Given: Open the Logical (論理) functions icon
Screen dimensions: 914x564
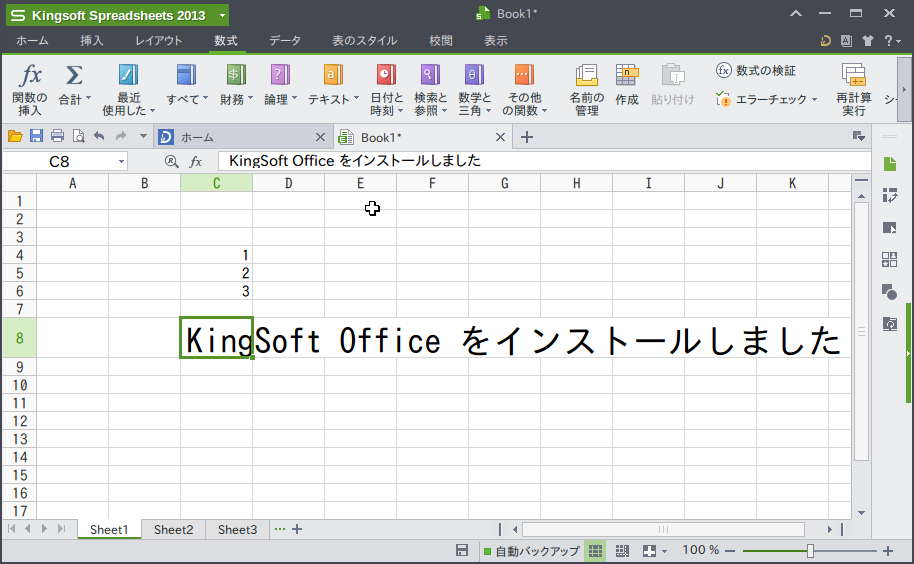Looking at the screenshot, I should click(x=280, y=75).
